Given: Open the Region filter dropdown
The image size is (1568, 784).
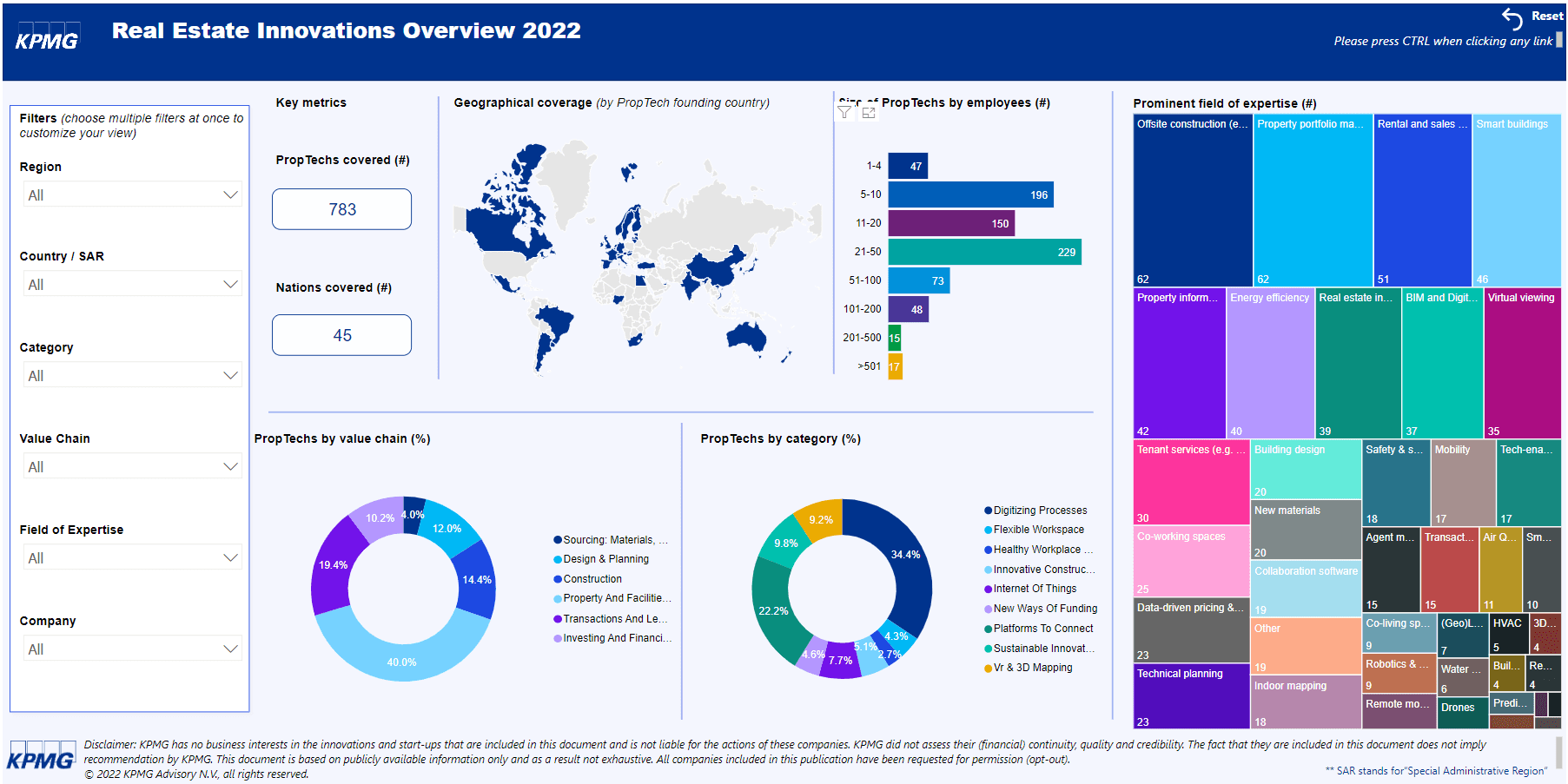Looking at the screenshot, I should coord(133,194).
